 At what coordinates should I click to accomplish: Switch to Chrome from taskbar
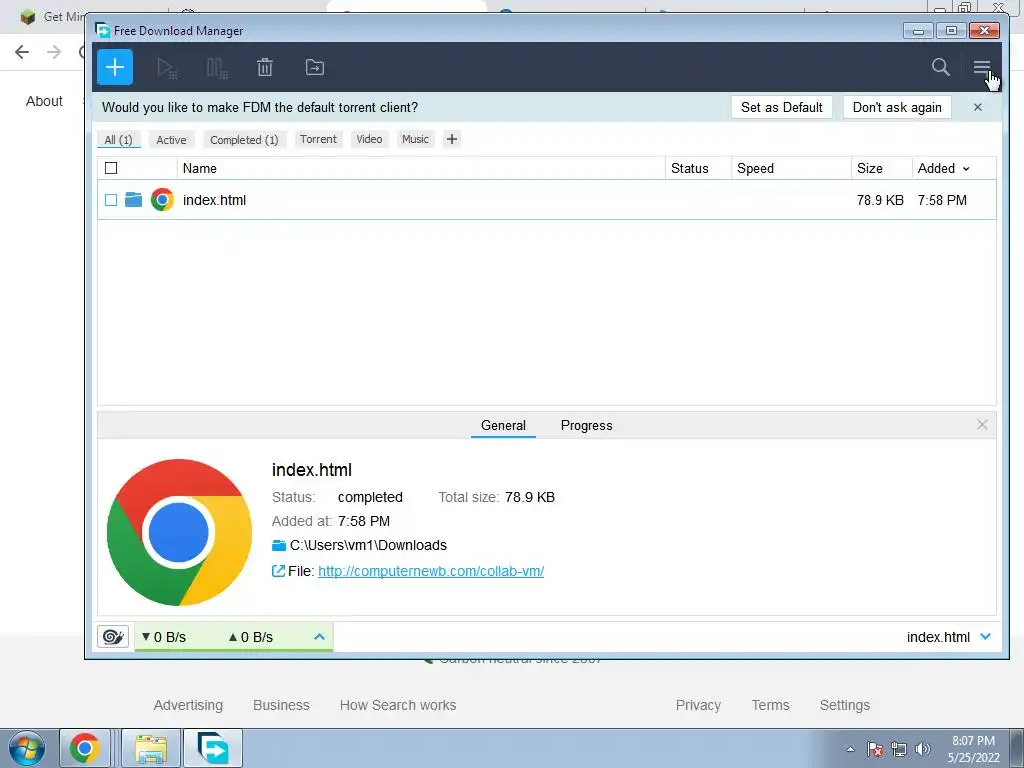click(x=85, y=748)
